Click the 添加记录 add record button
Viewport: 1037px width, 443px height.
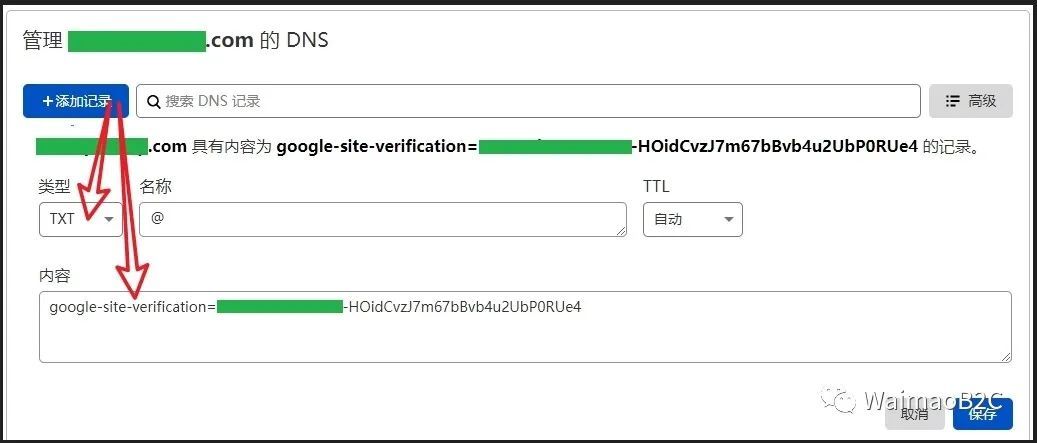[76, 101]
